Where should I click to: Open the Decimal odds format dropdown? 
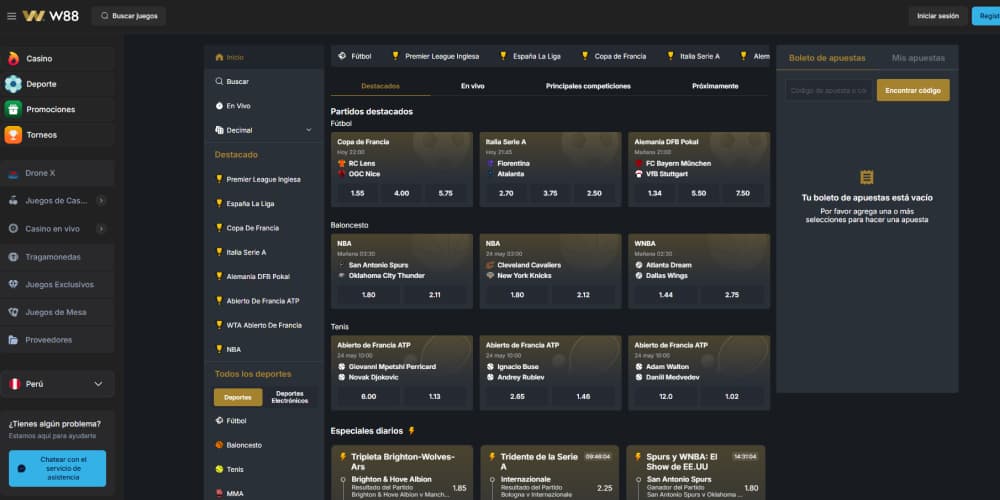(x=264, y=130)
